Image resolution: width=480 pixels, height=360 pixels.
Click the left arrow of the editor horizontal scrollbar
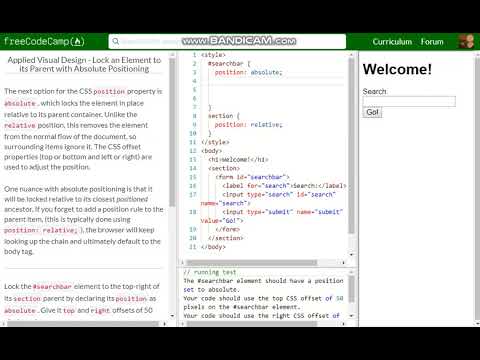182,263
